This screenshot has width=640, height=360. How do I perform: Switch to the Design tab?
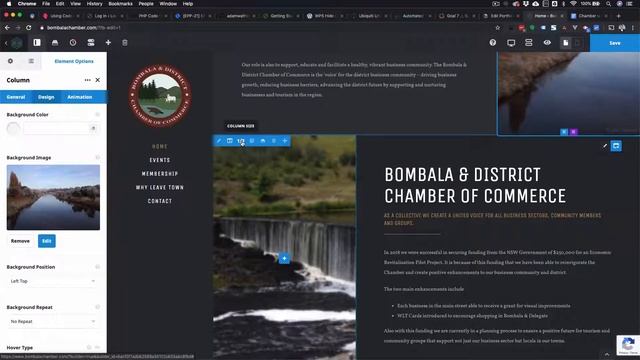click(x=46, y=97)
